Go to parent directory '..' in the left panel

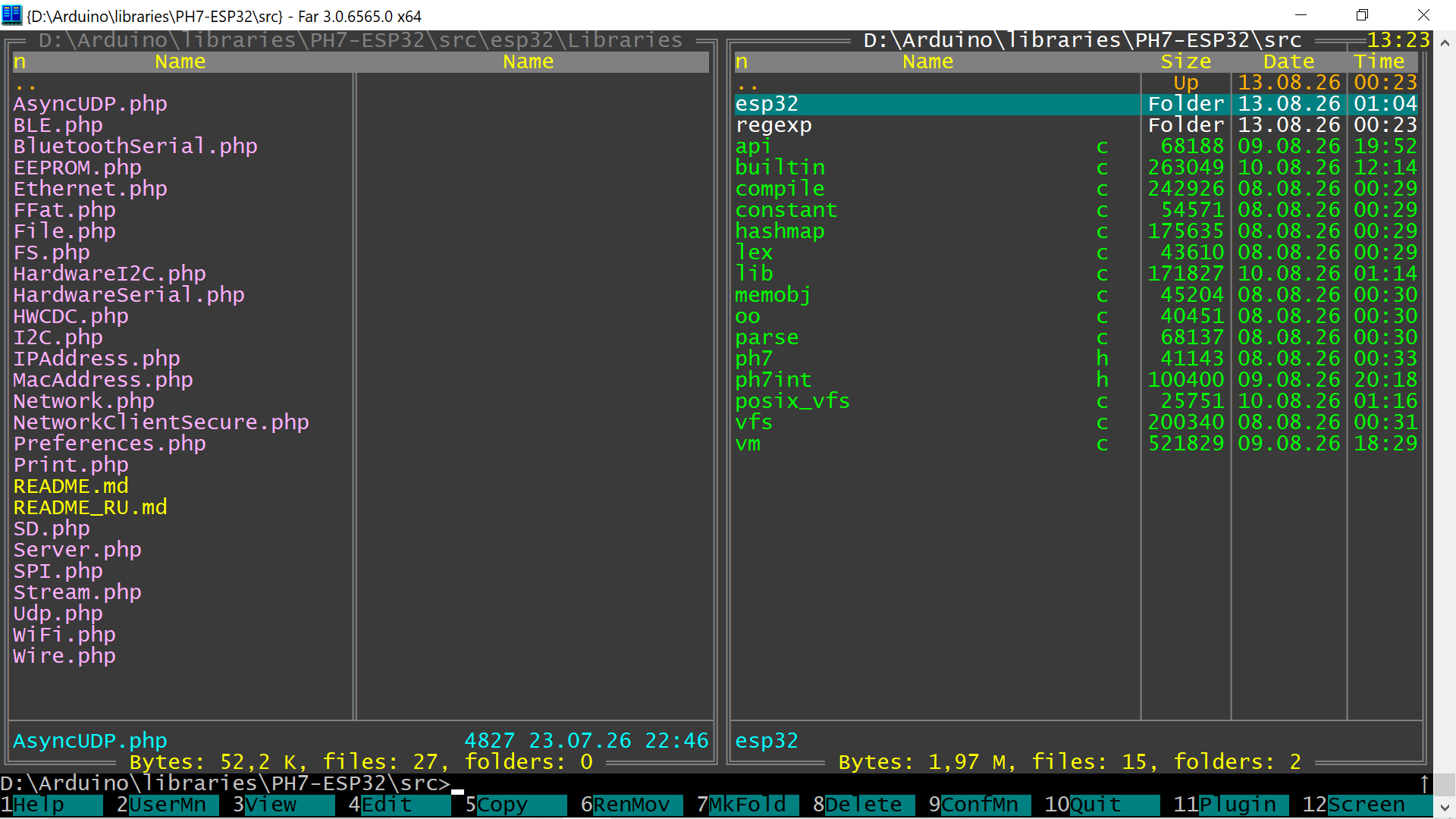coord(26,83)
